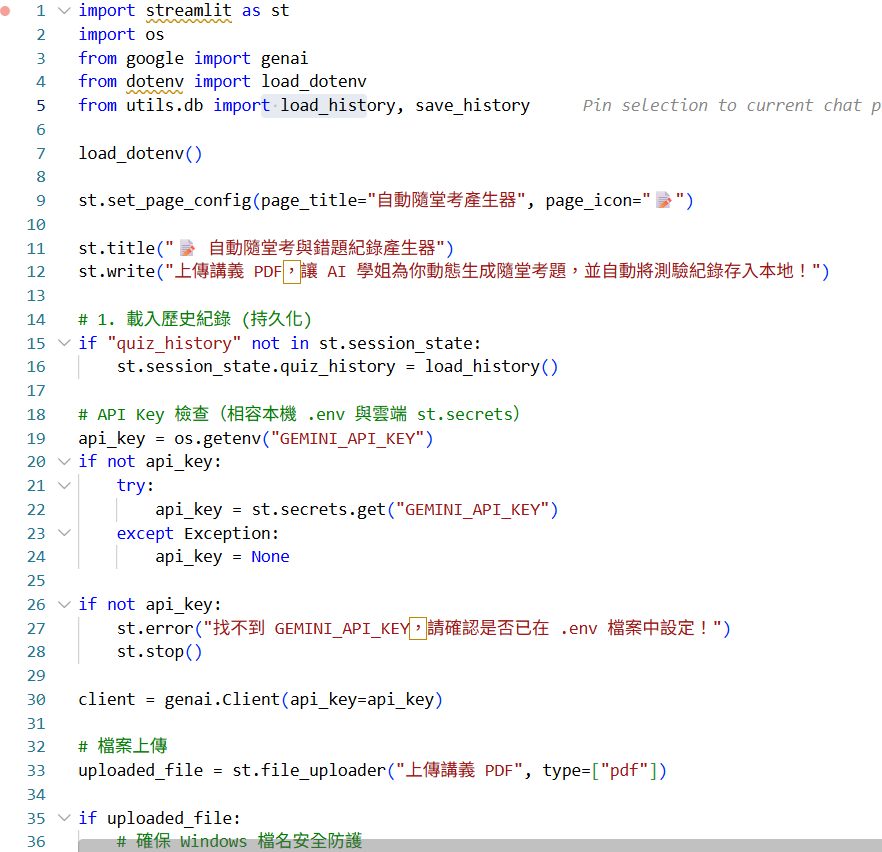
Task: Click 'st.error' on line 27
Action: coord(155,628)
